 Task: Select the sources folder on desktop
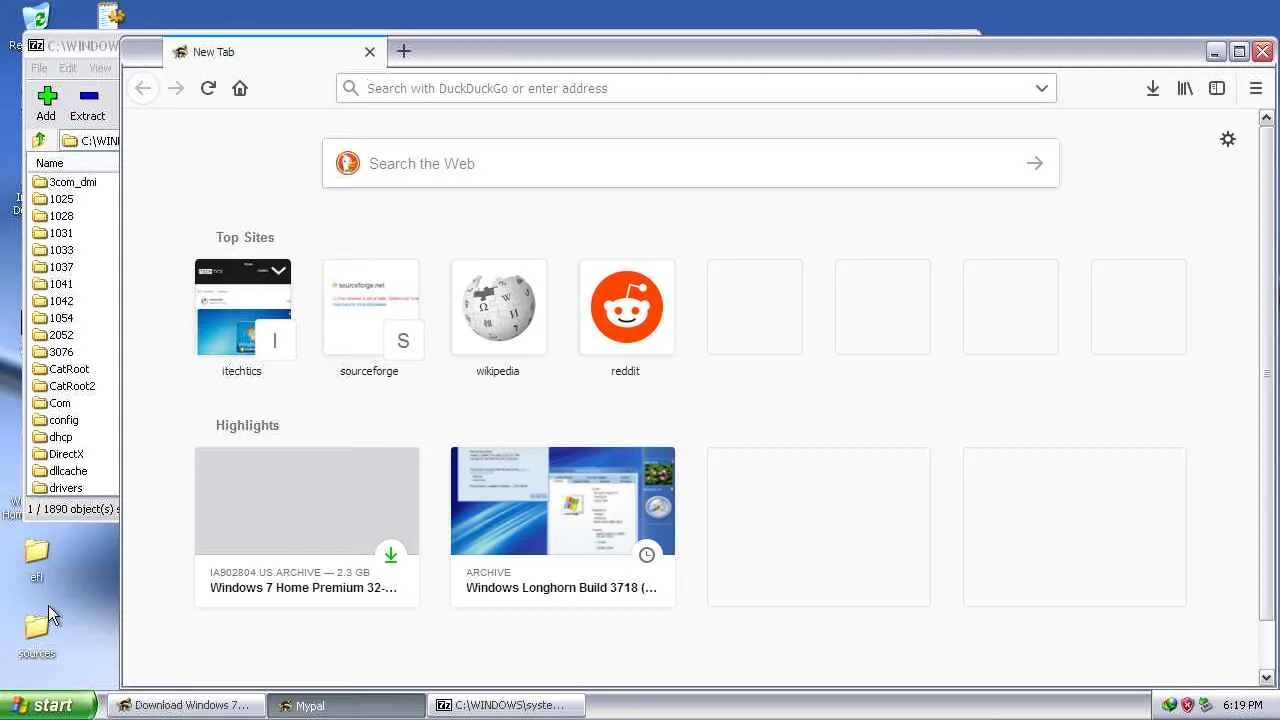[37, 636]
